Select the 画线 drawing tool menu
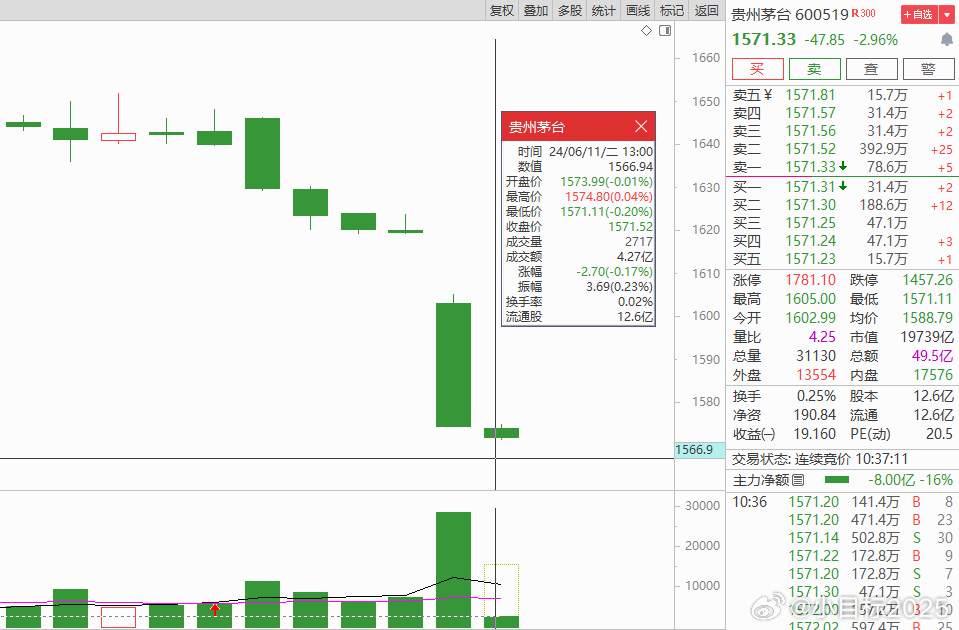The image size is (959, 630). click(638, 10)
